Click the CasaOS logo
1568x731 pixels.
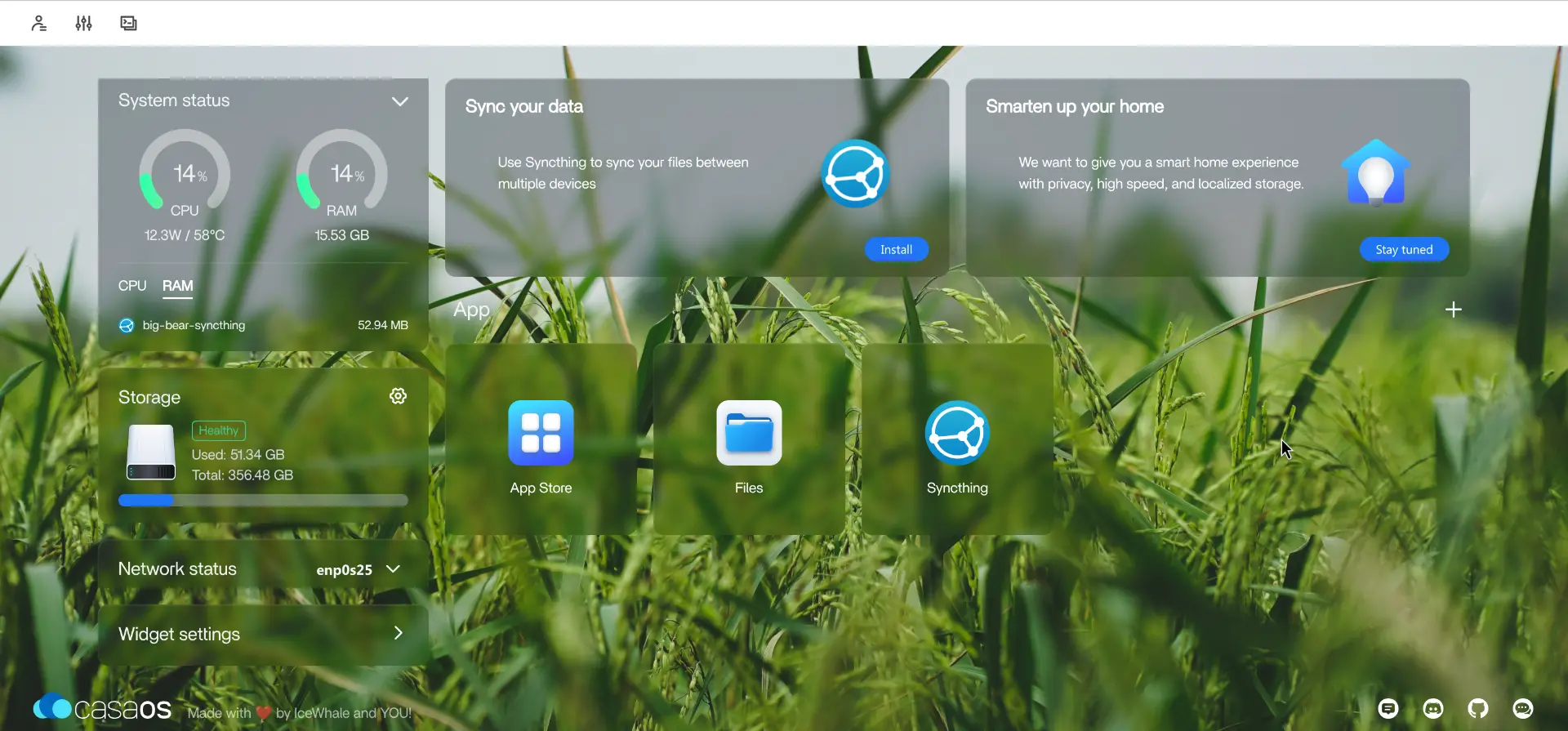[102, 707]
